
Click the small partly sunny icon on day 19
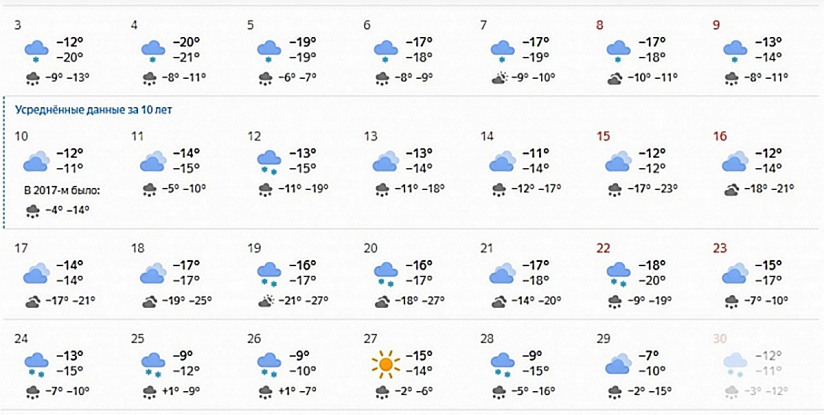pos(267,302)
